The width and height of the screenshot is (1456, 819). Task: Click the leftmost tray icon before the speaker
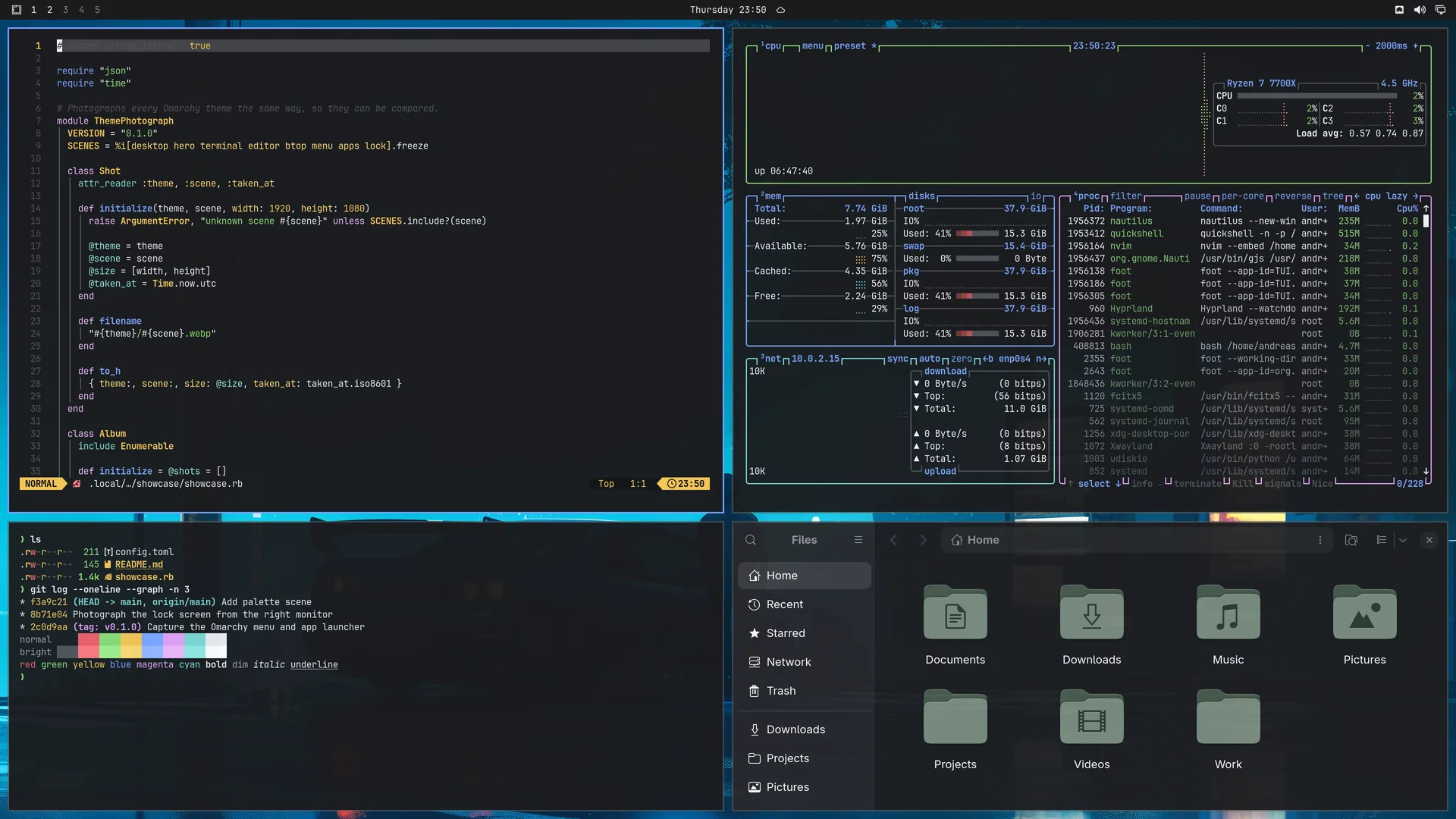pyautogui.click(x=1399, y=10)
